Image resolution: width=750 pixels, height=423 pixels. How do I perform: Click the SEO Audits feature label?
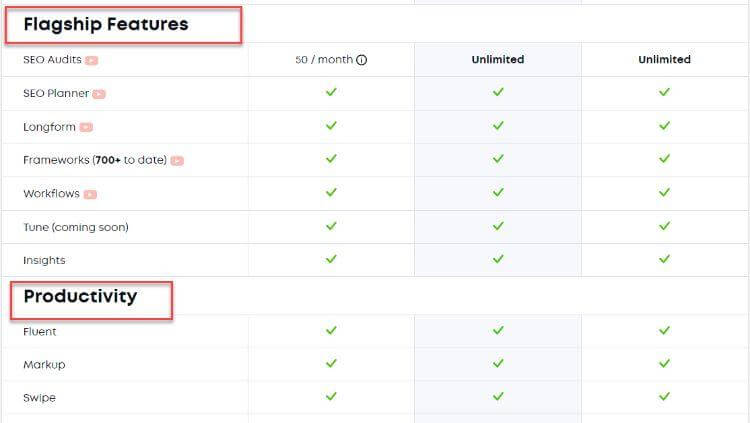(x=52, y=59)
